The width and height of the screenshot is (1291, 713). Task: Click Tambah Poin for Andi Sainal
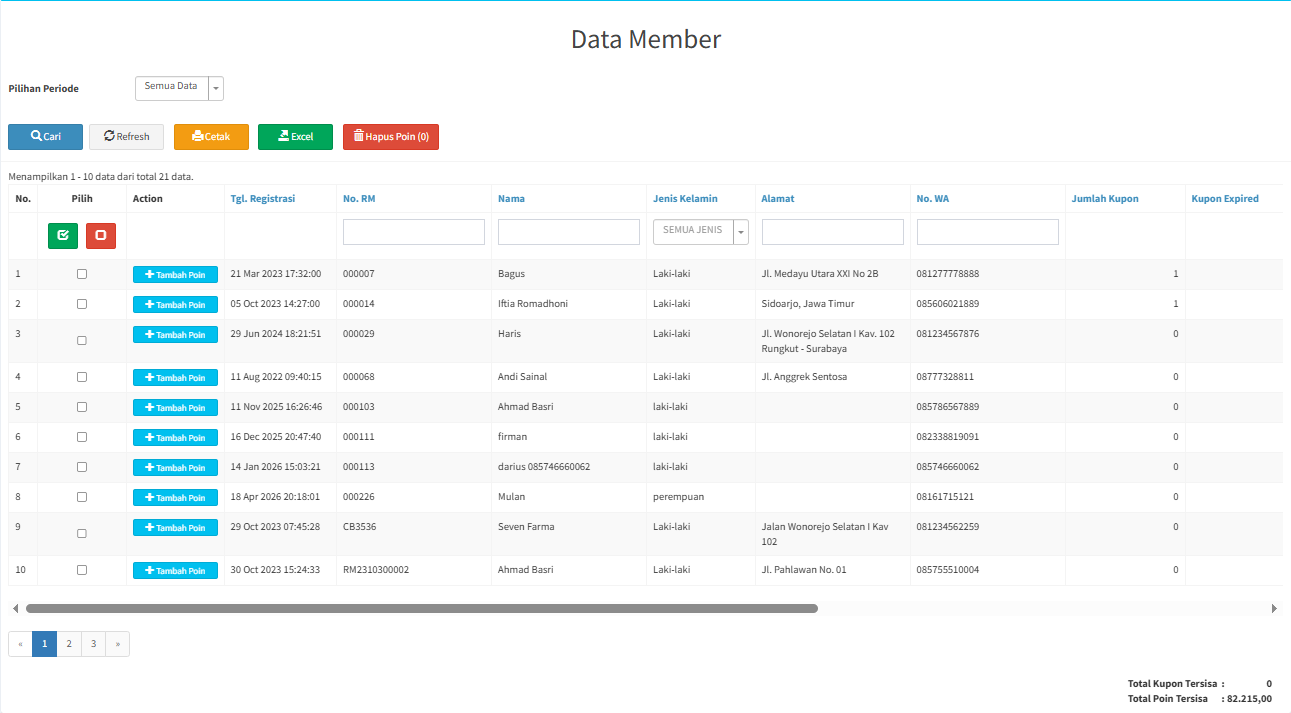[175, 378]
